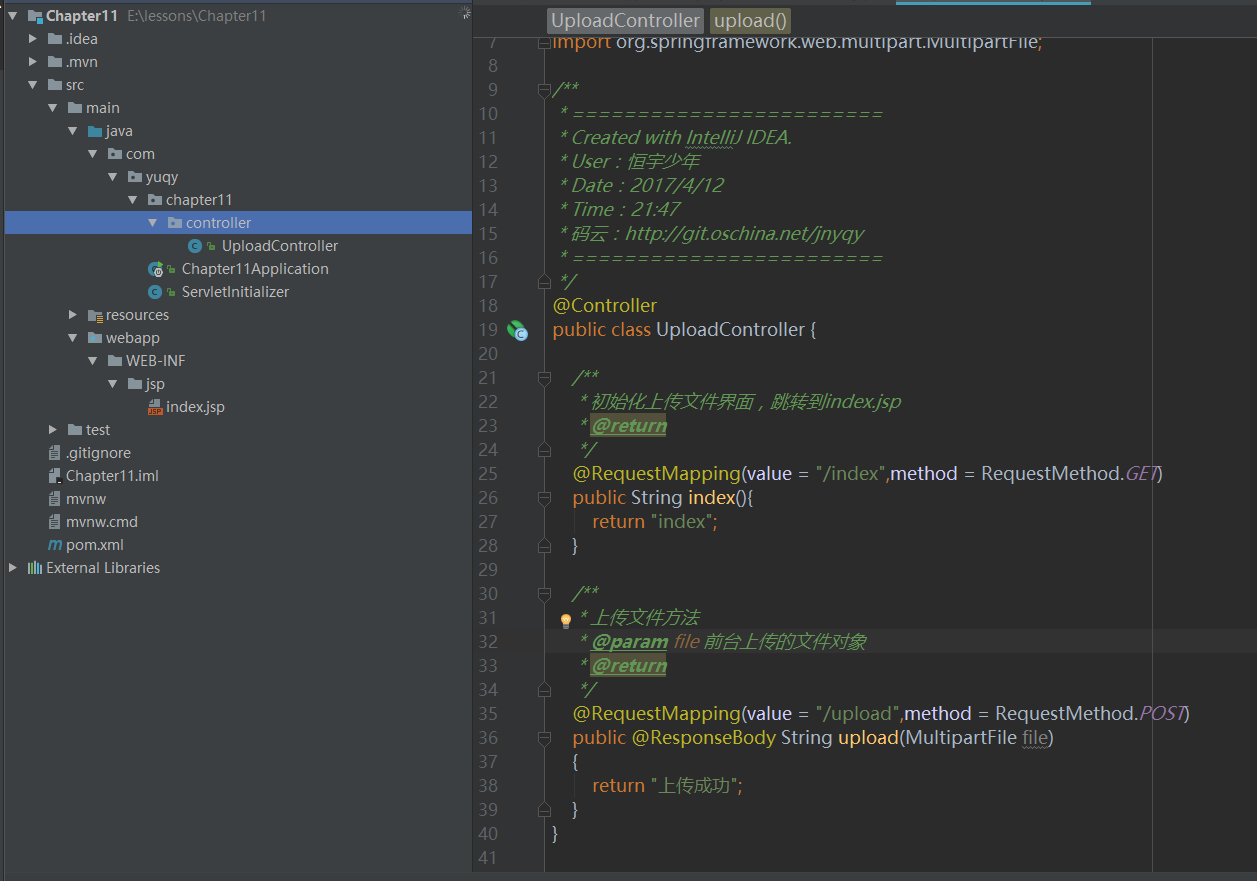Fold the index() method on line 26

point(544,498)
